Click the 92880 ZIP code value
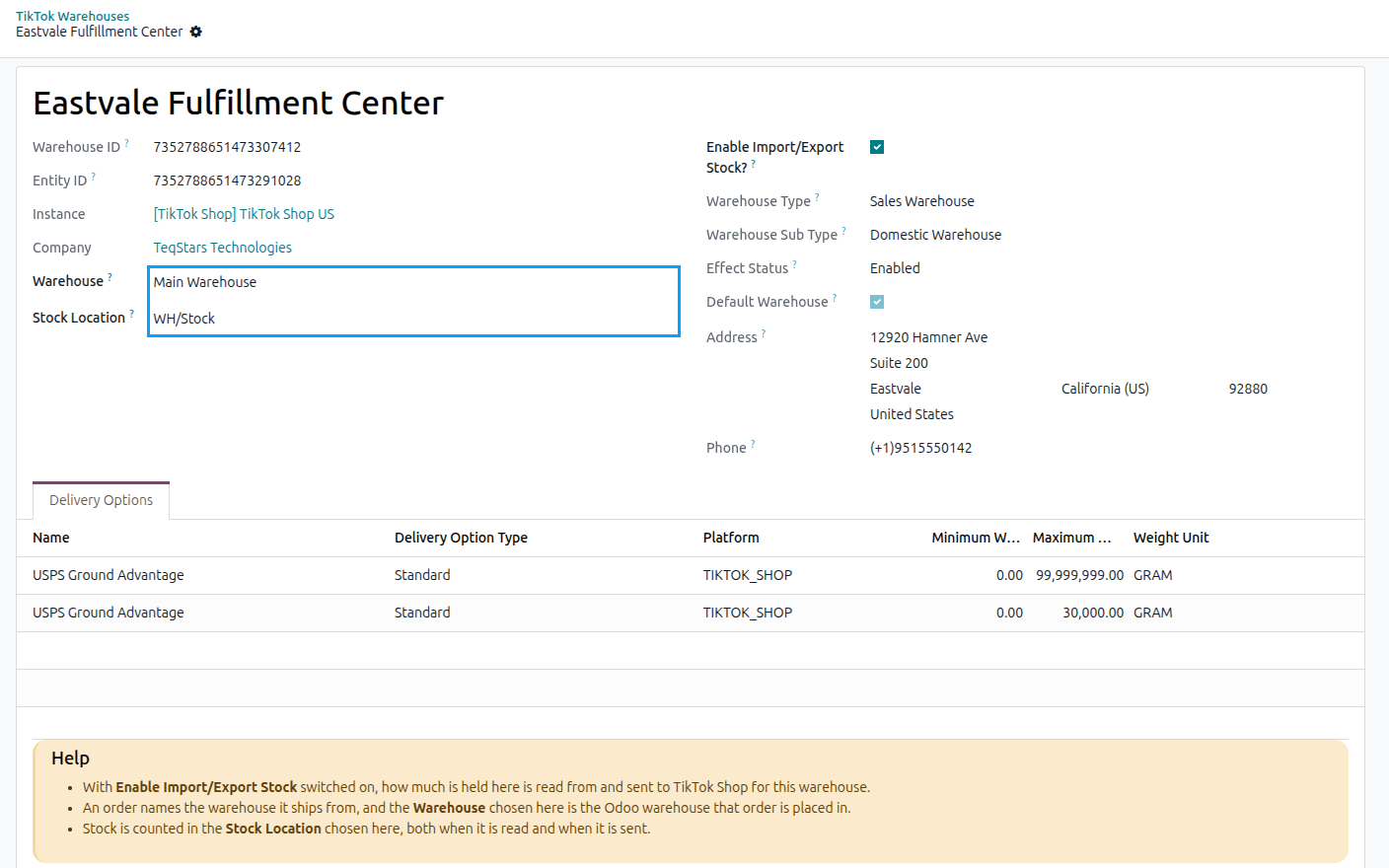Image resolution: width=1389 pixels, height=868 pixels. coord(1248,389)
